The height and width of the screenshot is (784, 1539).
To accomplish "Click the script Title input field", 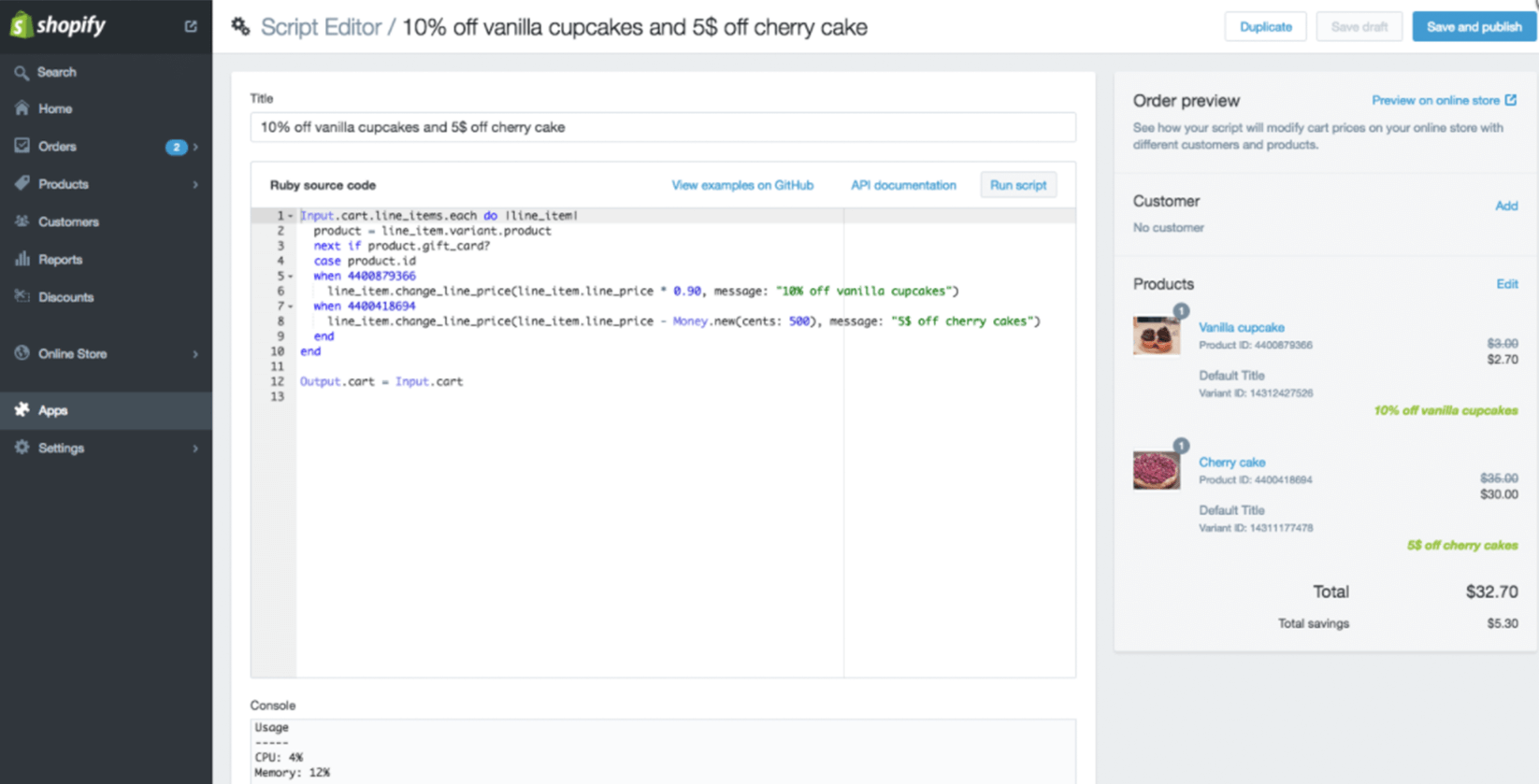I will (x=663, y=127).
